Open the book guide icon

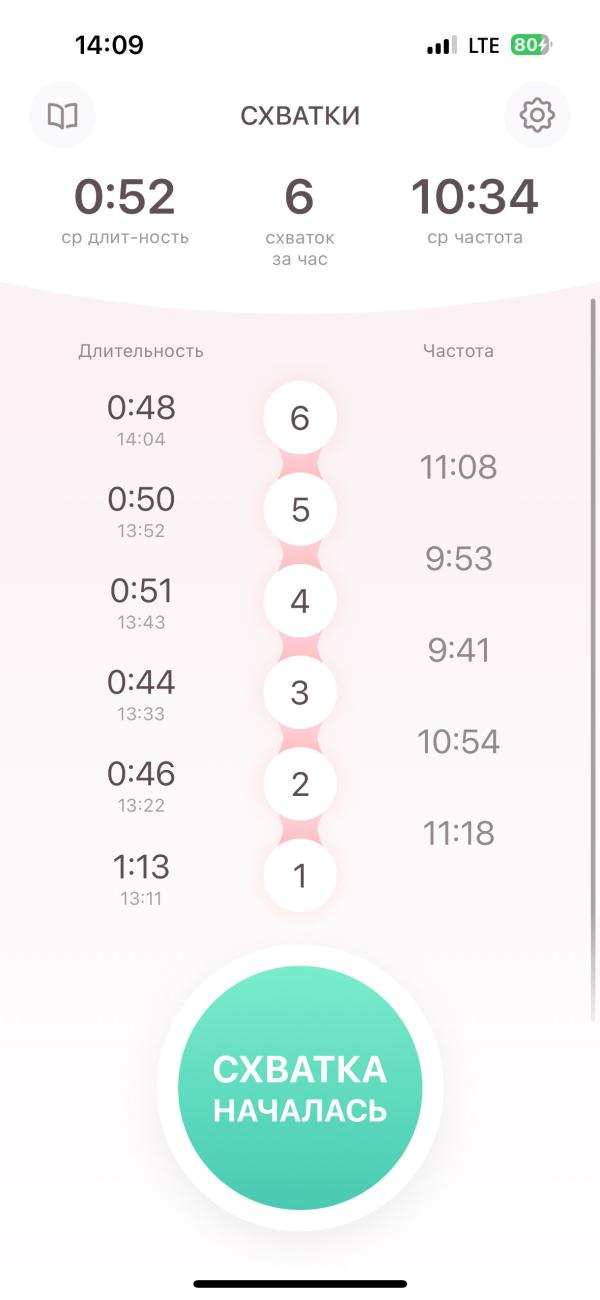tap(63, 116)
